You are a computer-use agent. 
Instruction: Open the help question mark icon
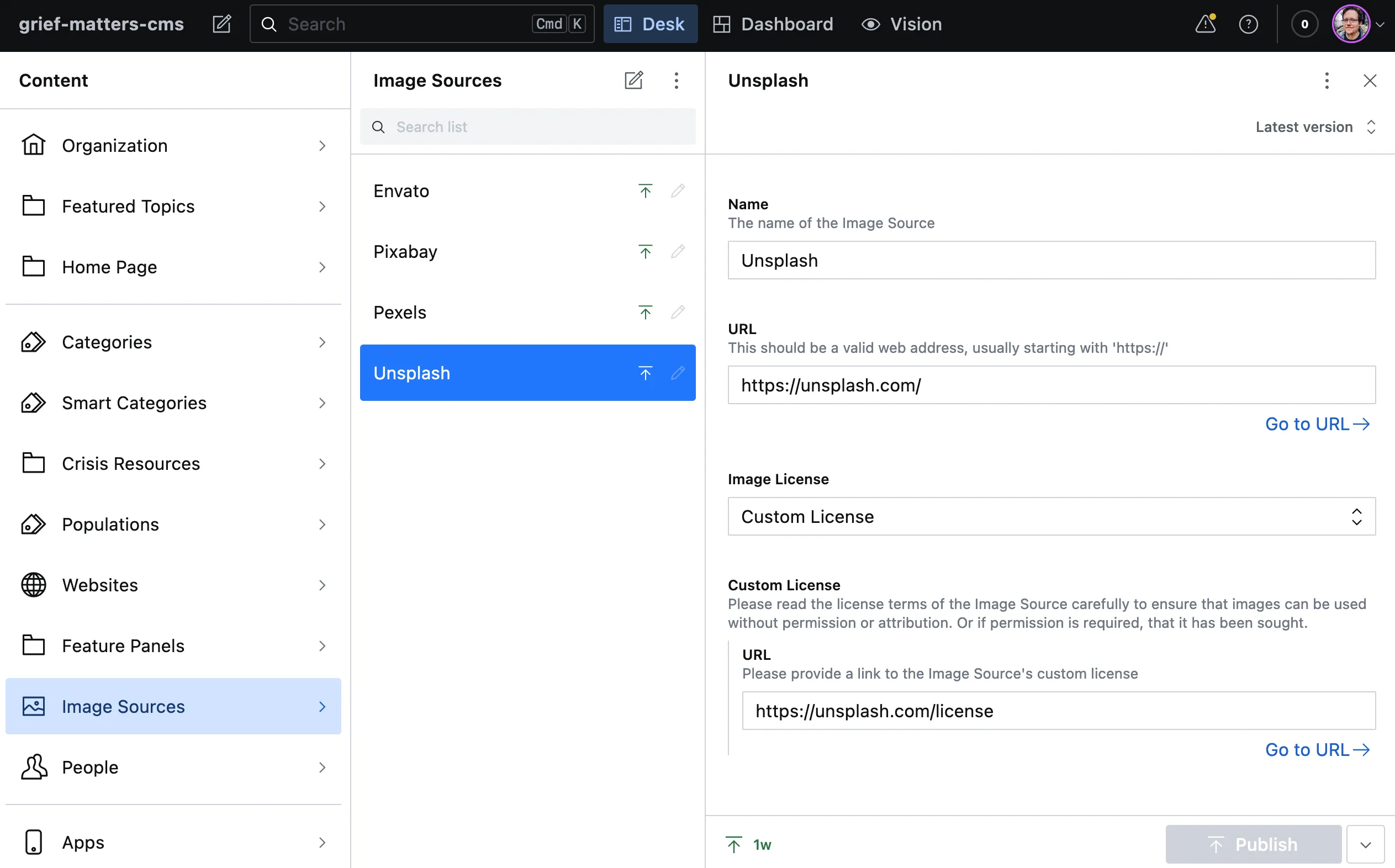pos(1248,24)
